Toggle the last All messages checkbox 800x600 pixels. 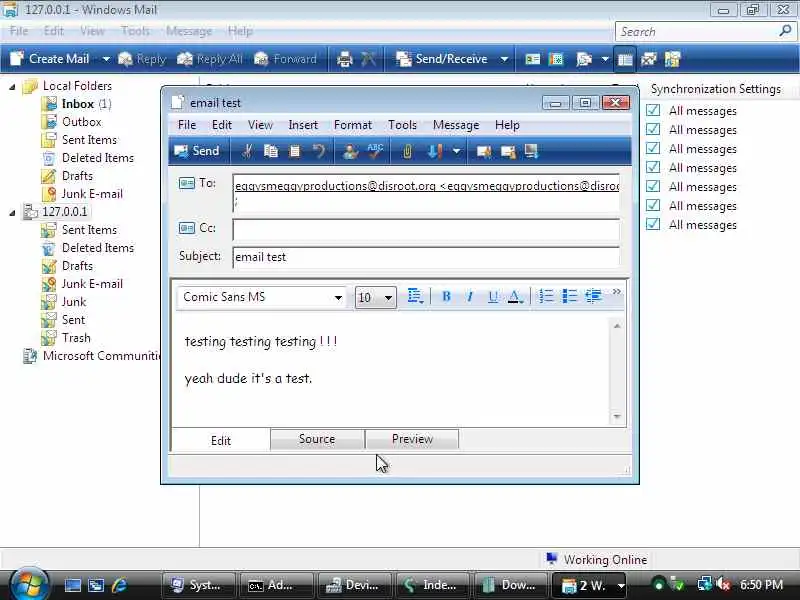[x=653, y=224]
